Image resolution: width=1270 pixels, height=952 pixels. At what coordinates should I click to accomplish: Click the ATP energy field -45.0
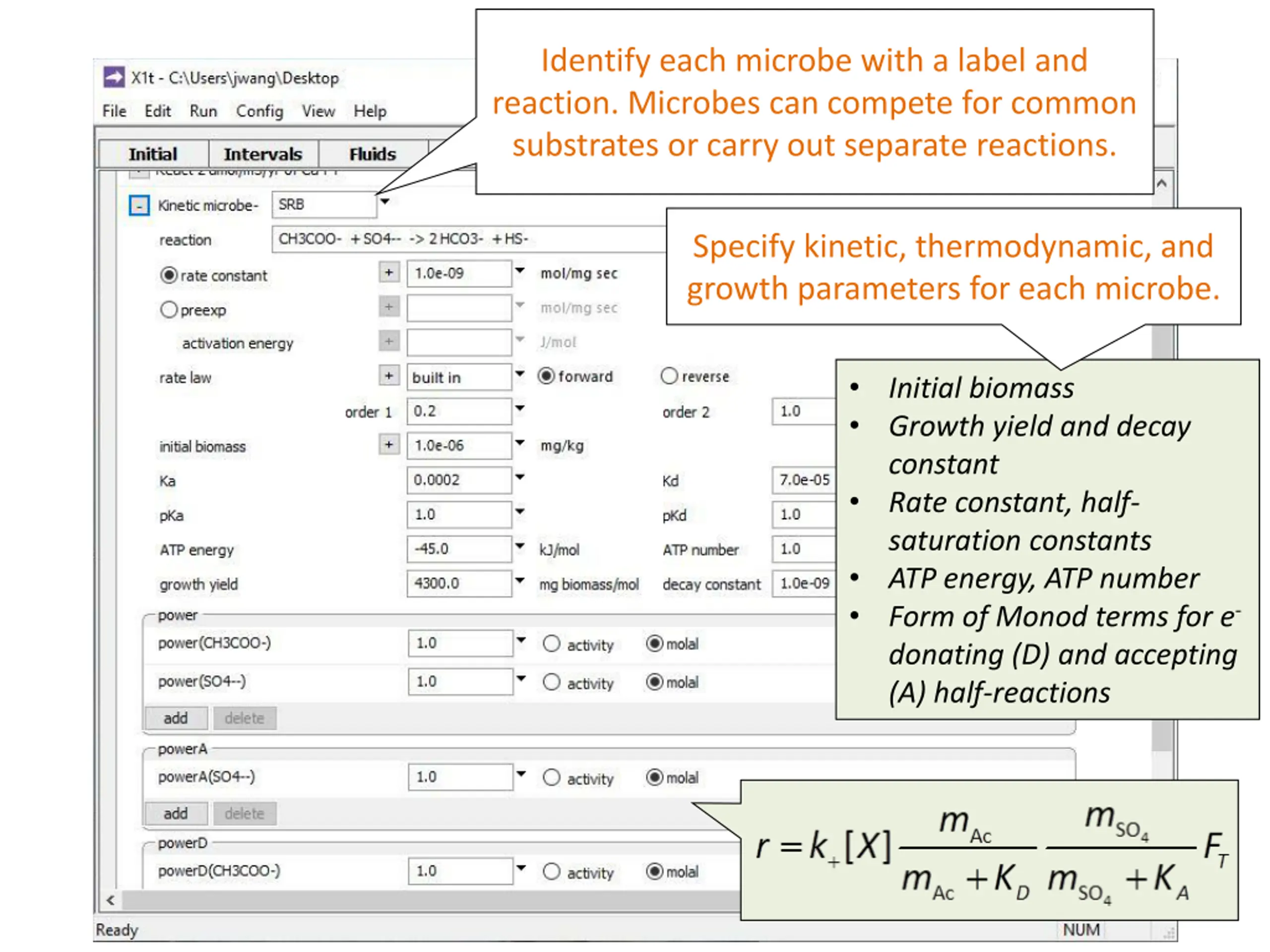coord(459,549)
